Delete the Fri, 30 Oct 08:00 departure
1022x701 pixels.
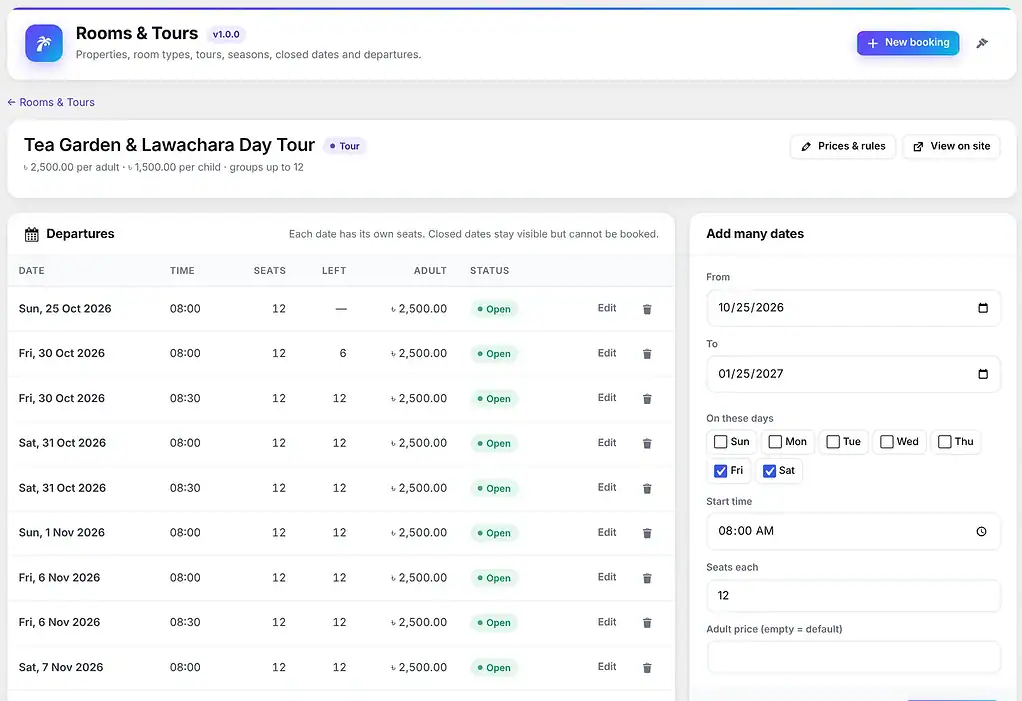pyautogui.click(x=647, y=354)
